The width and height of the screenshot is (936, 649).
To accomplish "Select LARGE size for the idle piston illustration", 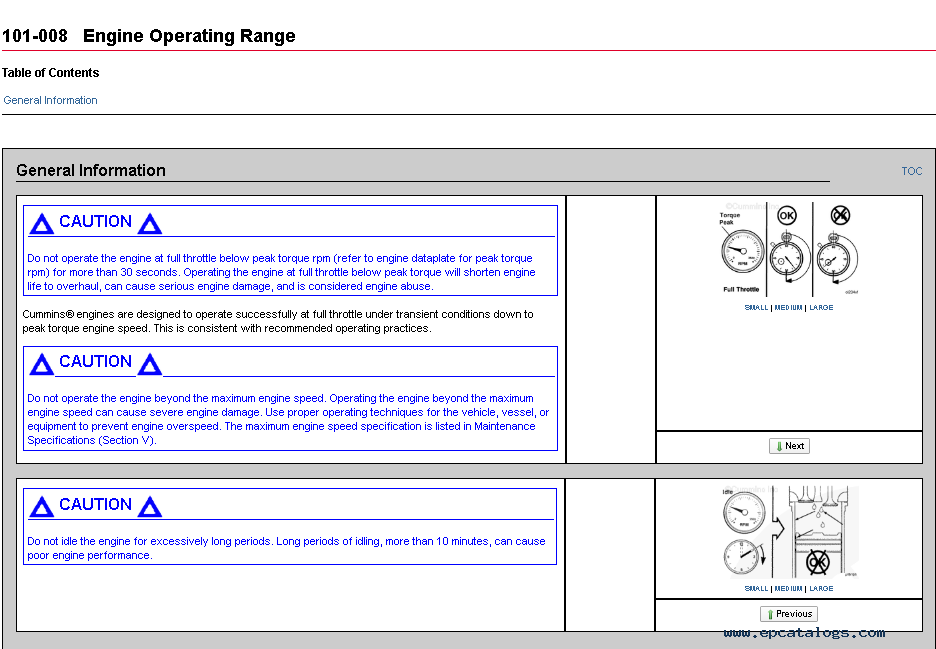I will (821, 588).
